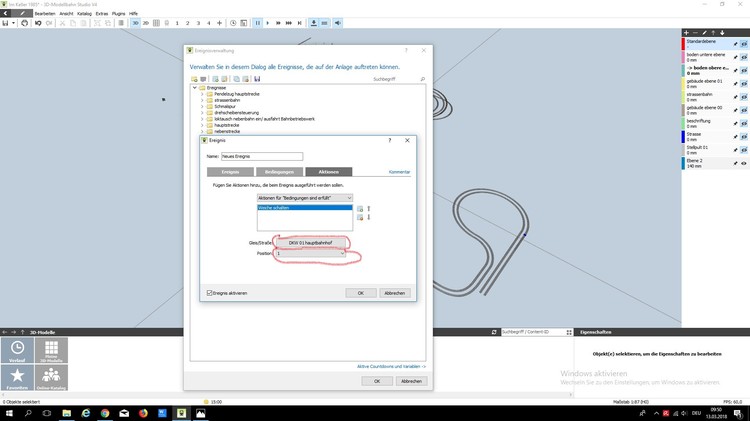Image resolution: width=750 pixels, height=421 pixels.
Task: Click the blue color swatch of Strasse layer
Action: pos(684,136)
